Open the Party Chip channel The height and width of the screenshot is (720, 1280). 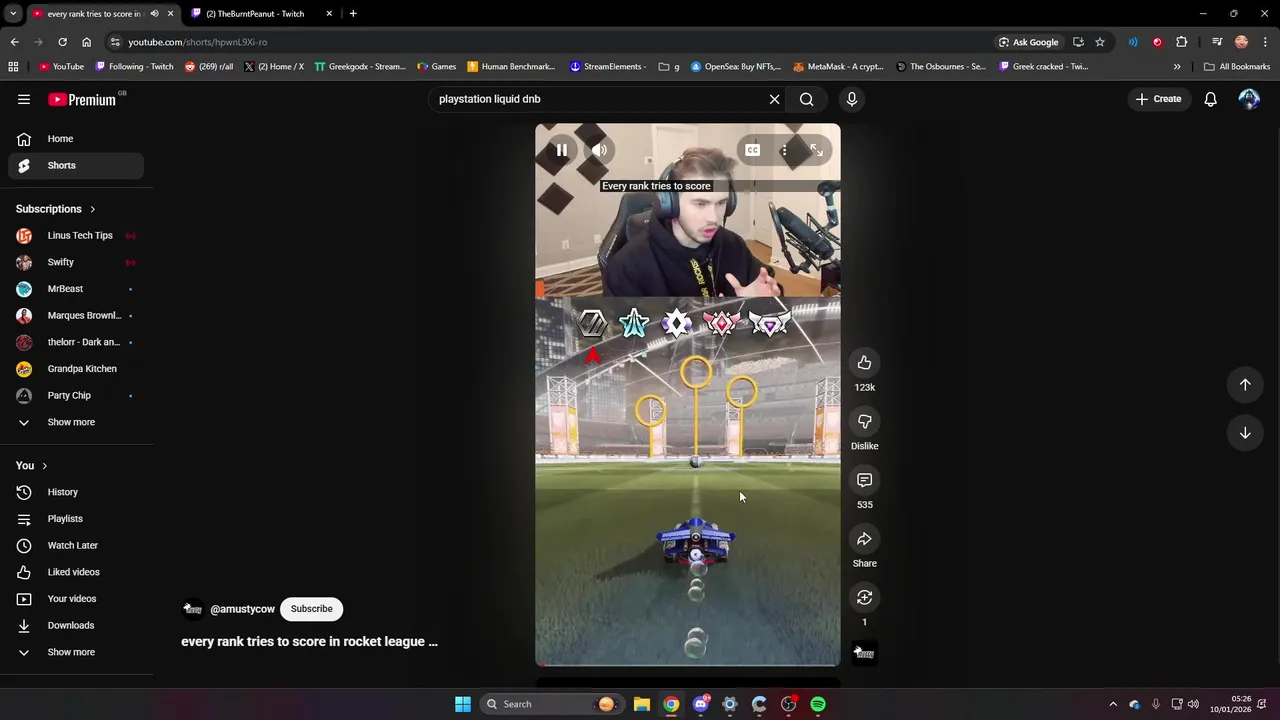76,396
